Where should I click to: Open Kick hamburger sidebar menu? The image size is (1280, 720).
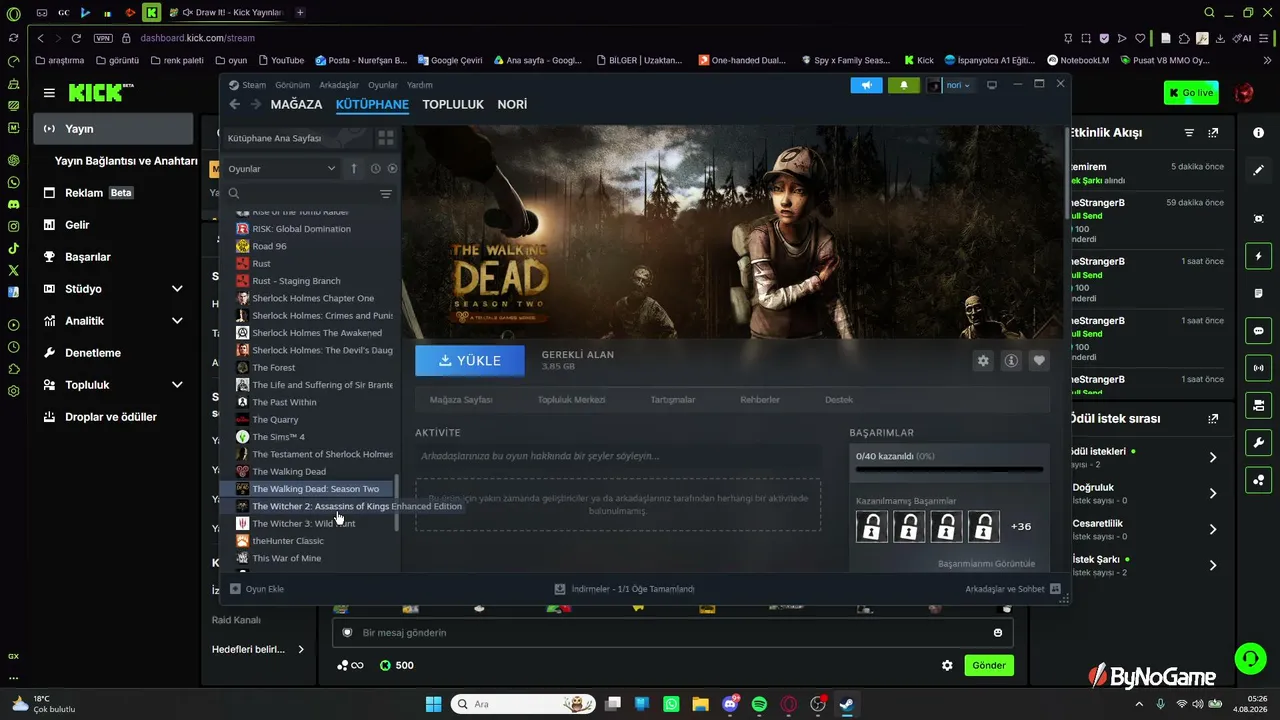tap(49, 93)
